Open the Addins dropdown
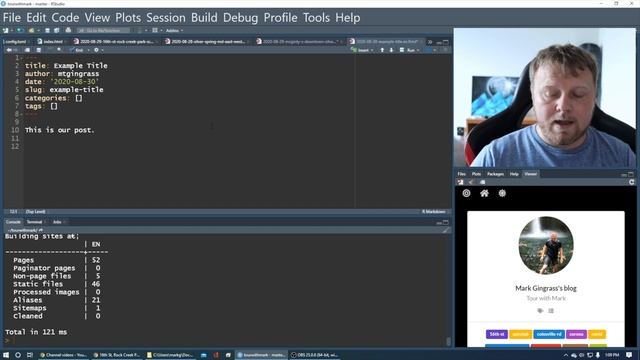Viewport: 640px width, 360px height. [174, 31]
